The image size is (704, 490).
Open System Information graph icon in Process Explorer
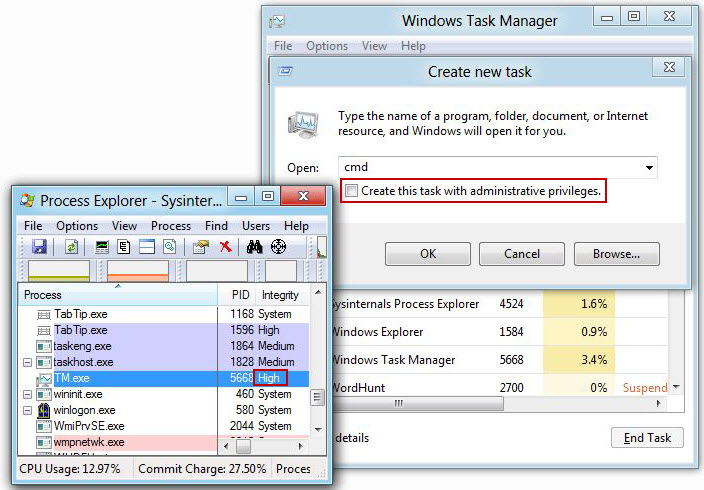point(102,247)
